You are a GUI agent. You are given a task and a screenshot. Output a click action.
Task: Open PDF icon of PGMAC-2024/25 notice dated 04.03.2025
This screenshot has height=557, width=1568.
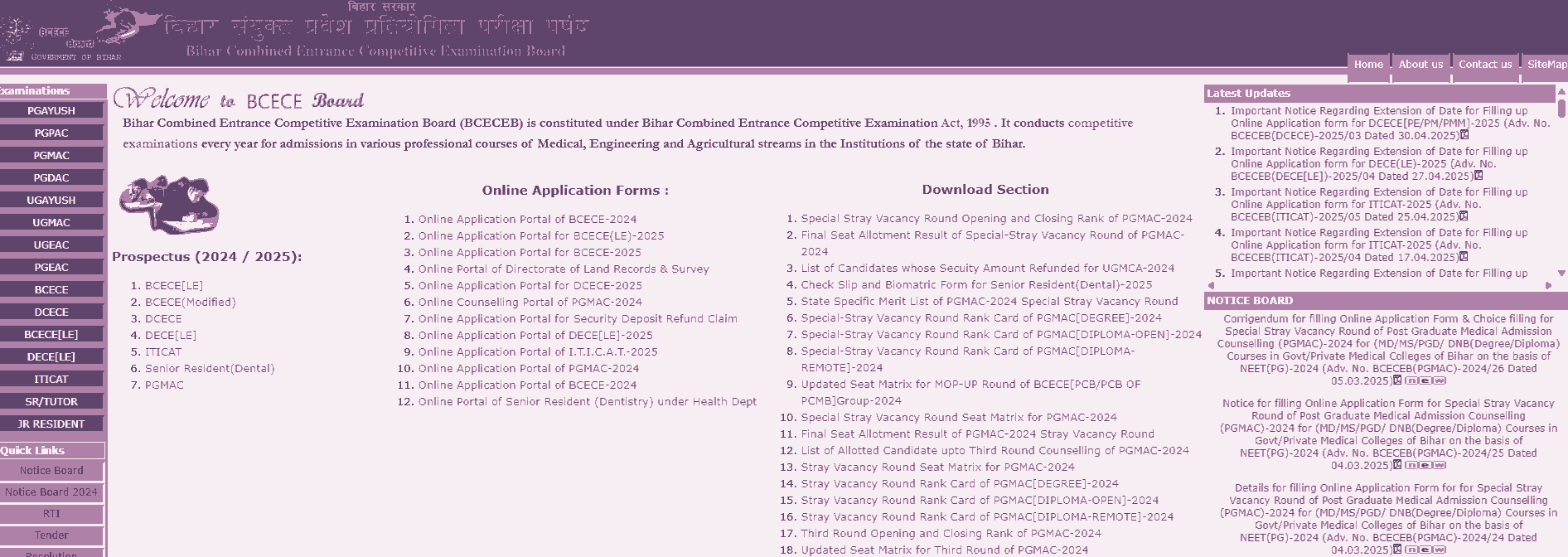coord(1397,465)
